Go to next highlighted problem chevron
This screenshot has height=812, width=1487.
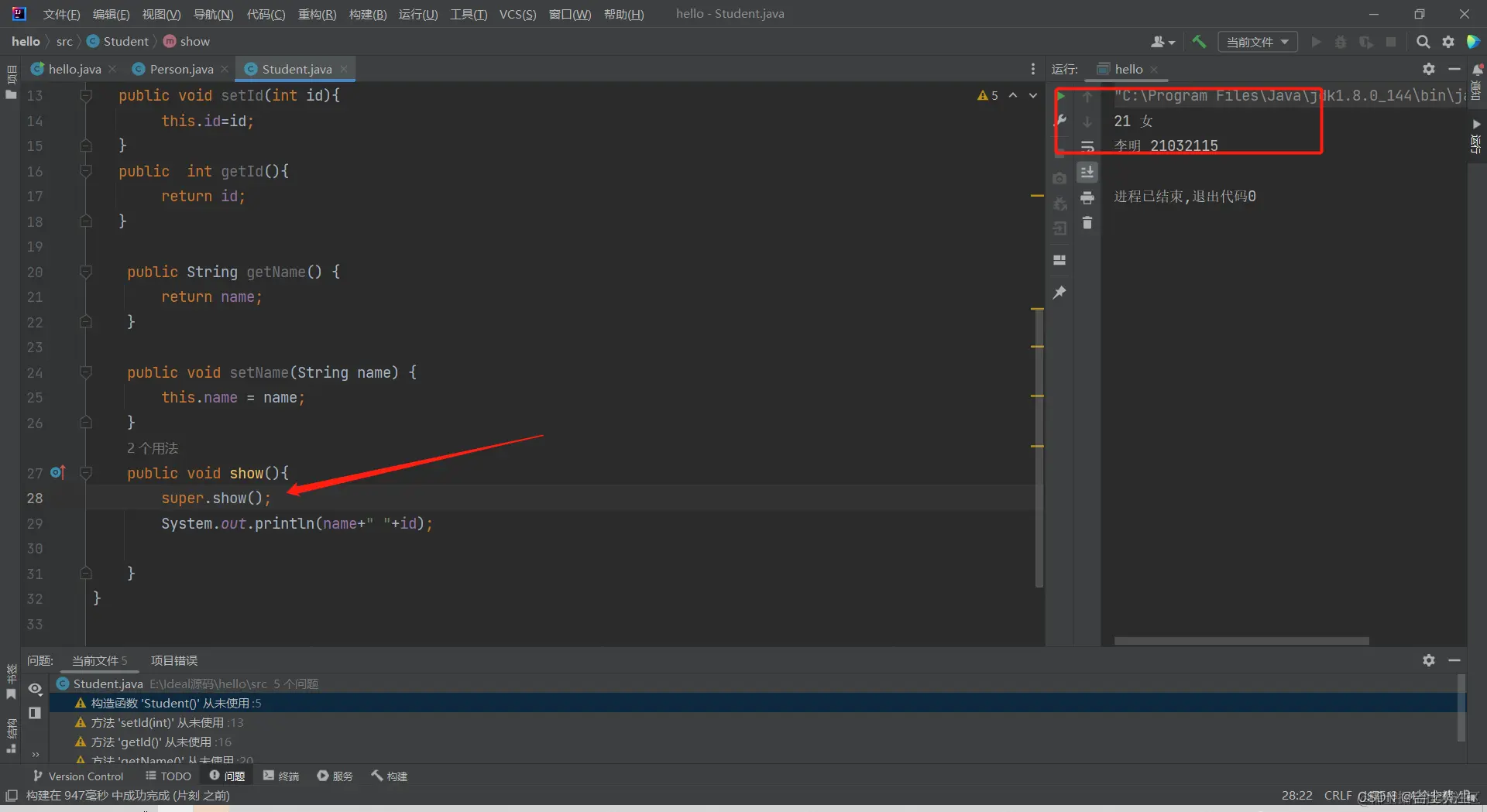(1033, 95)
